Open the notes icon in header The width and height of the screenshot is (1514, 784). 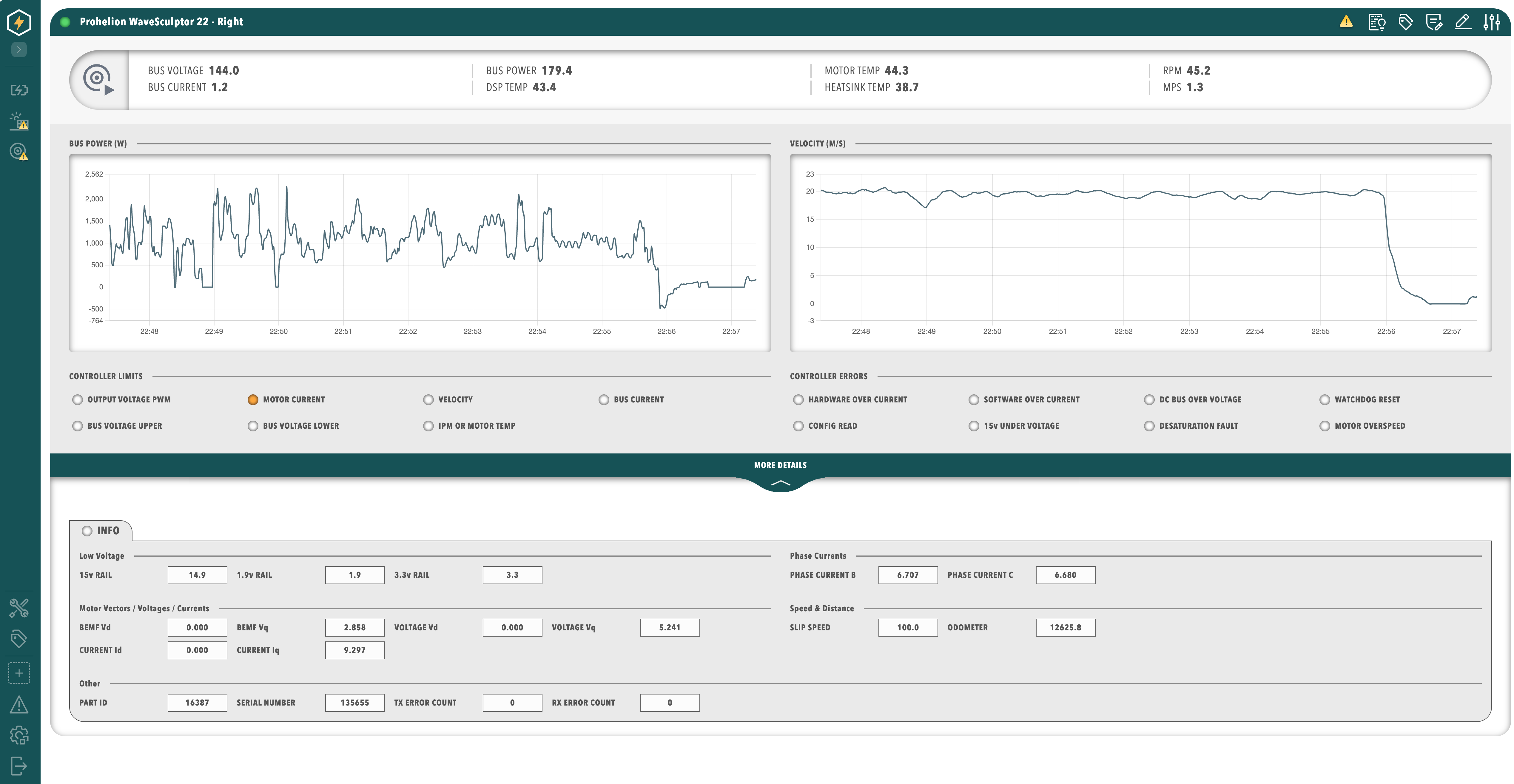point(1434,22)
